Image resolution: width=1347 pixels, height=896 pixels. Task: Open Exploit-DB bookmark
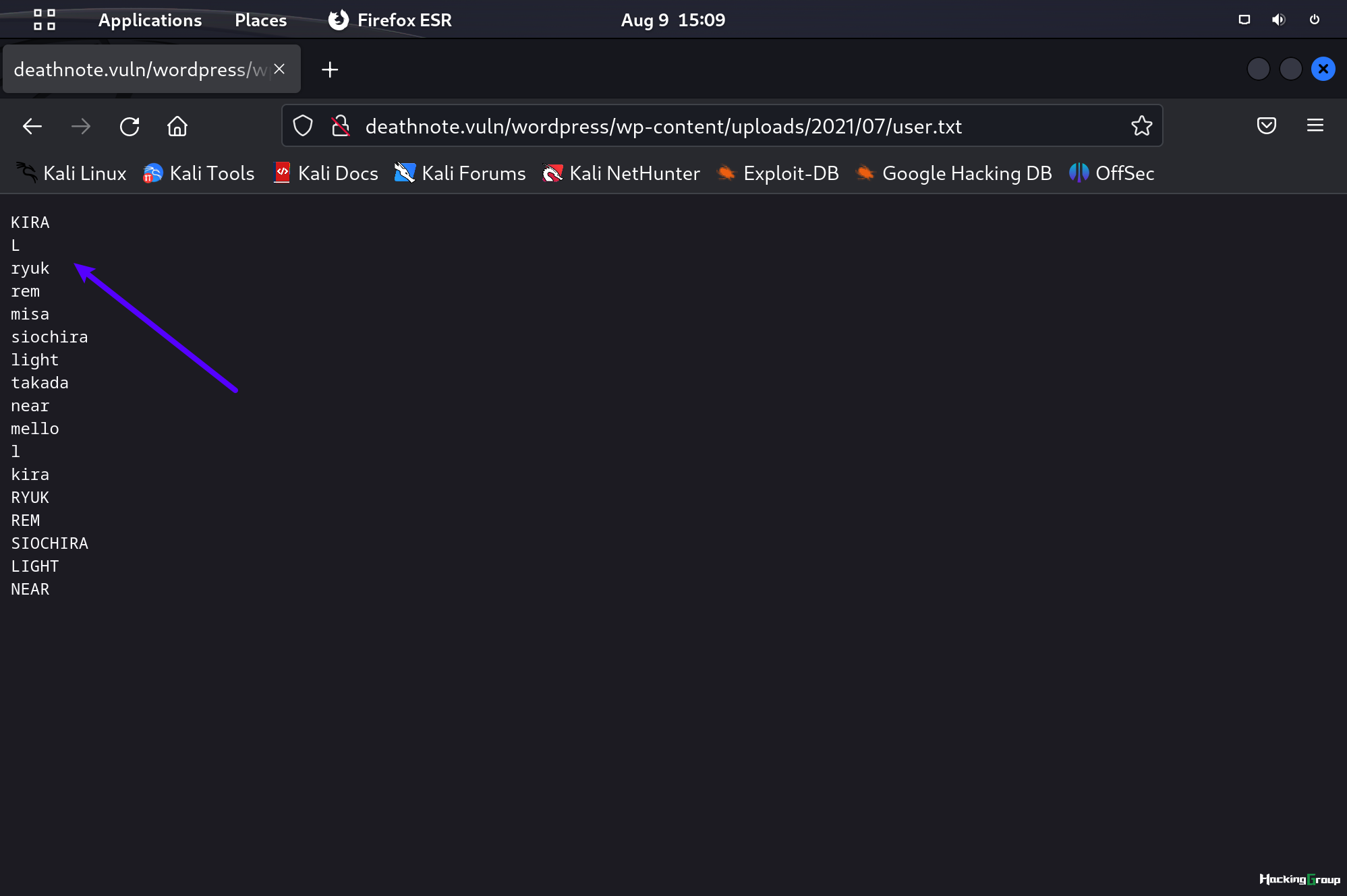tap(778, 173)
